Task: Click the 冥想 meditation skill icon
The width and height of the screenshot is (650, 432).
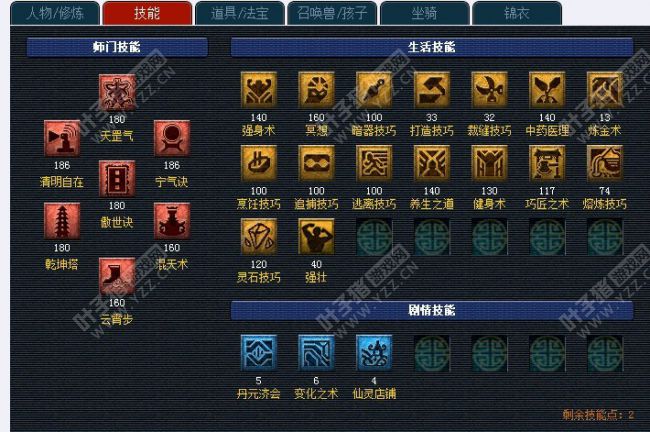Action: click(316, 90)
